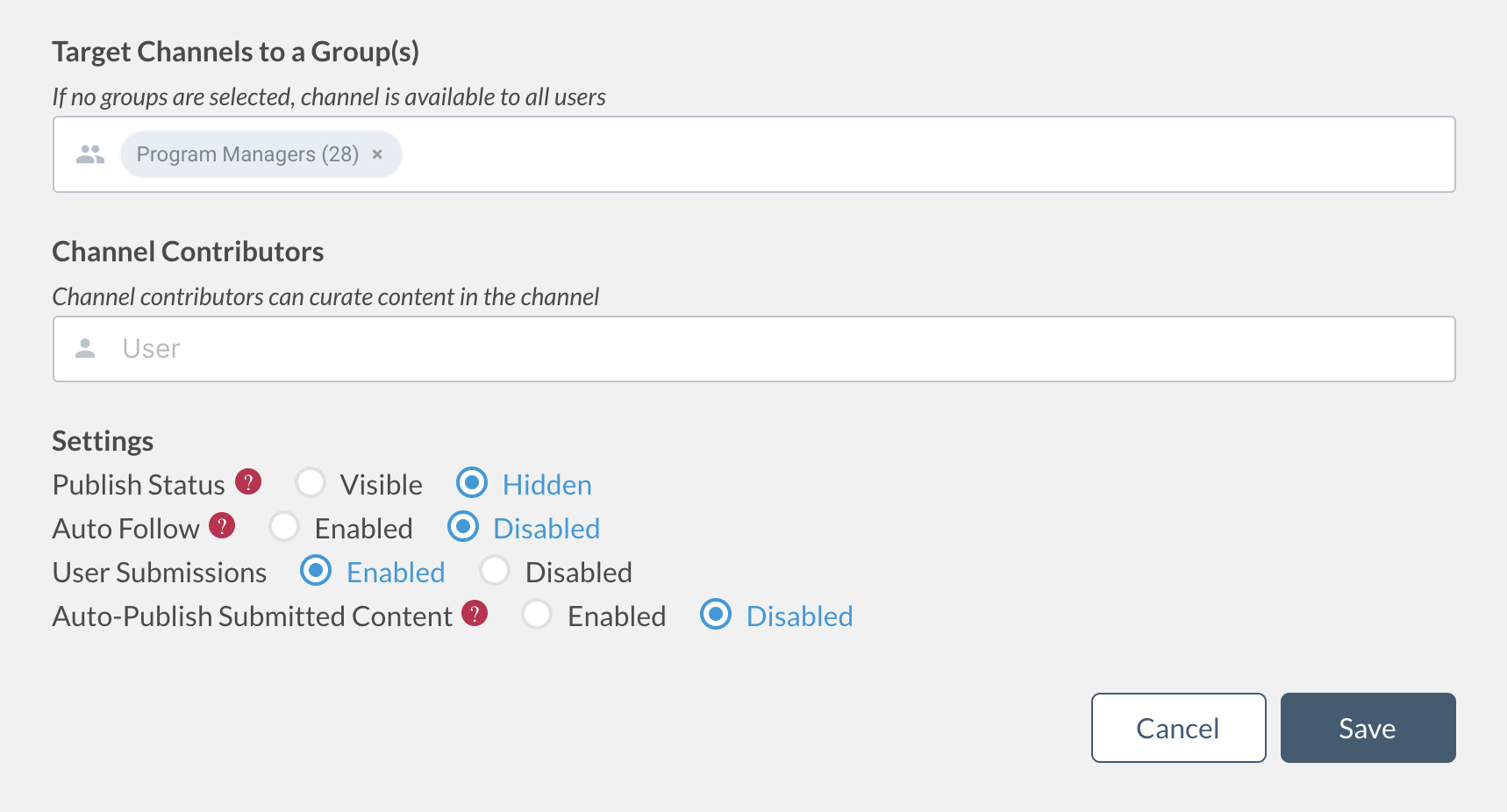Click the User Submissions label
1507x812 pixels.
159,573
